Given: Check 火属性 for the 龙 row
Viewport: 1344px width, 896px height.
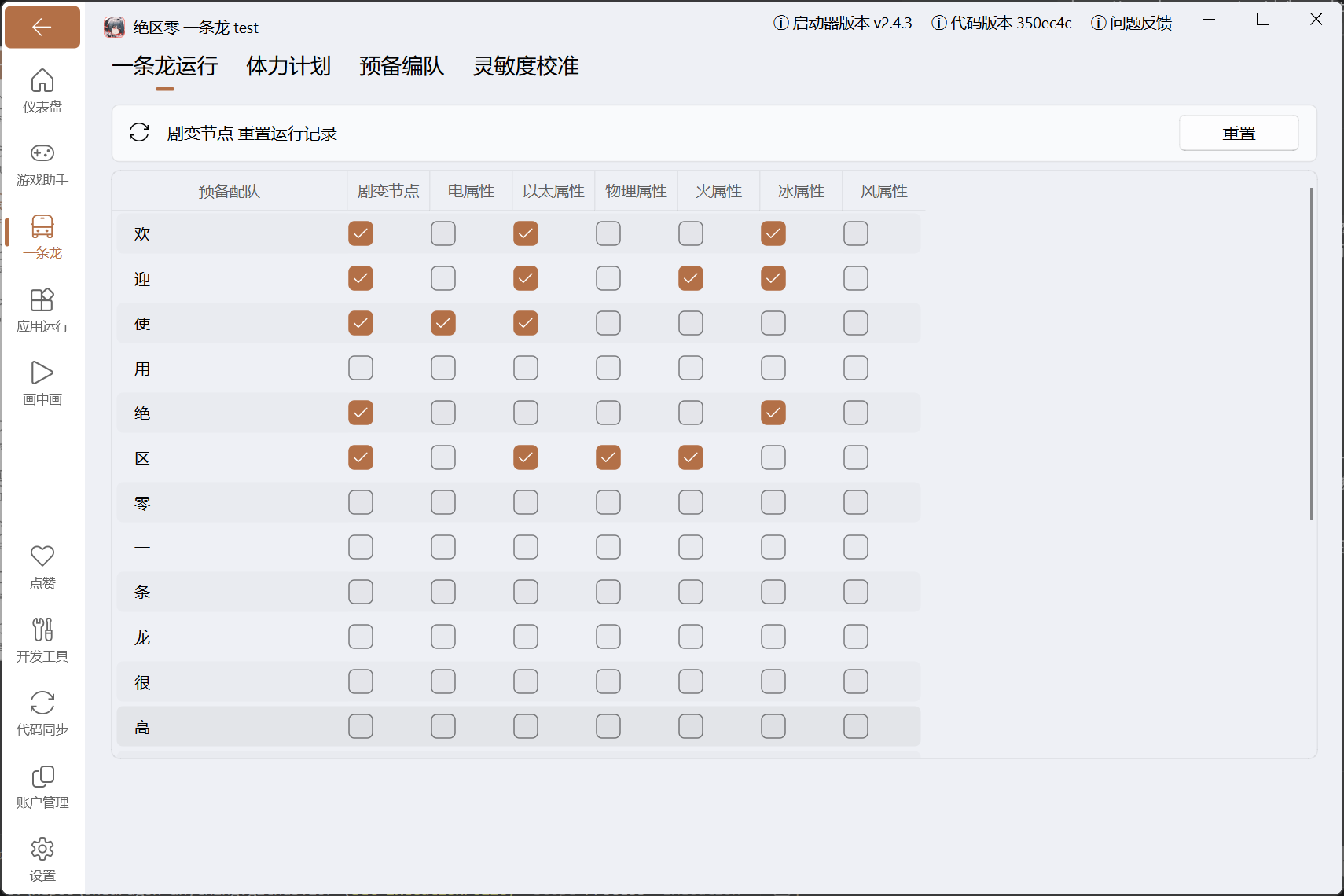Looking at the screenshot, I should tap(691, 637).
